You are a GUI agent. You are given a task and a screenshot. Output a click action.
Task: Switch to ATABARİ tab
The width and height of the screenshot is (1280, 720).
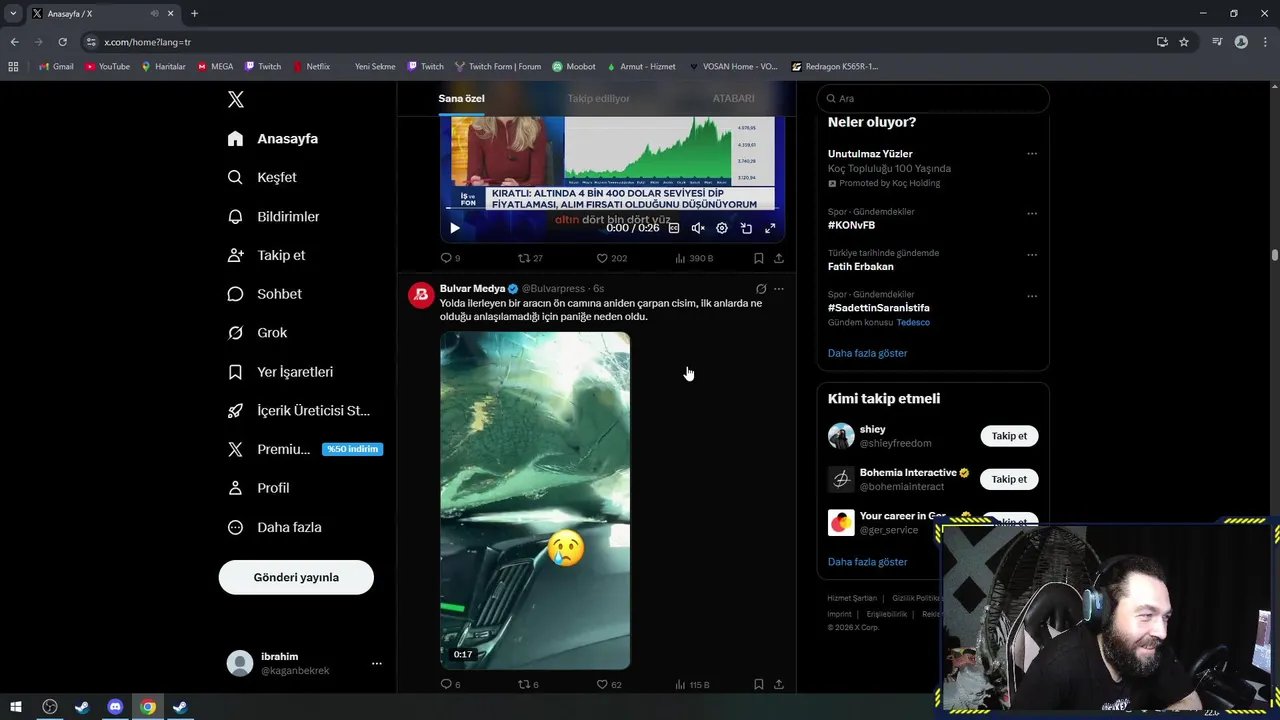pos(733,98)
